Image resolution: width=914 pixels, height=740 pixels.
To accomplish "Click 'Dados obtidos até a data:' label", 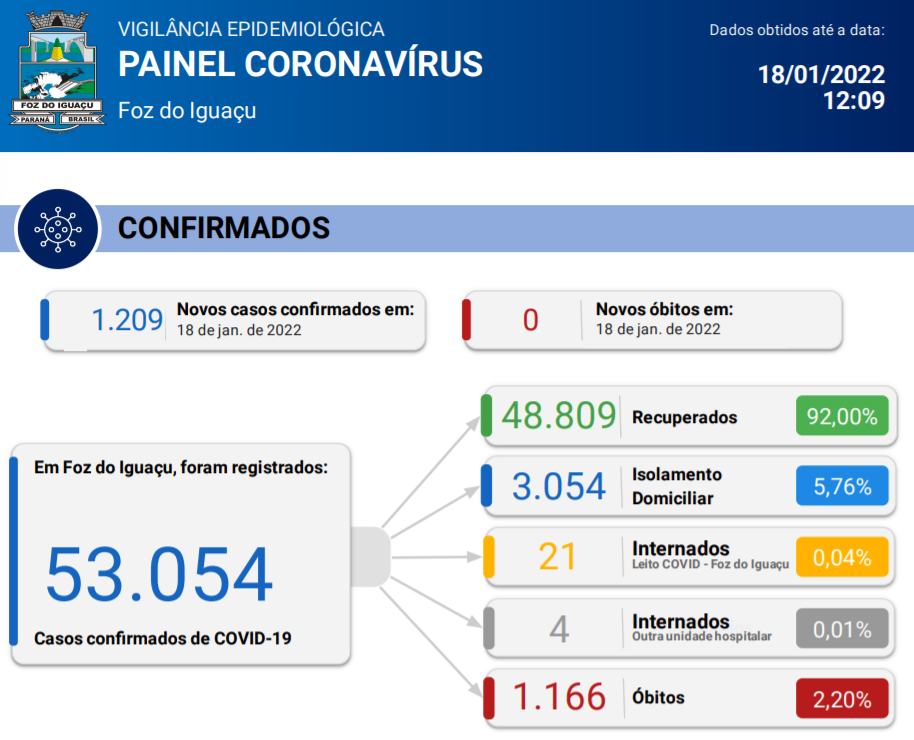I will pyautogui.click(x=797, y=30).
